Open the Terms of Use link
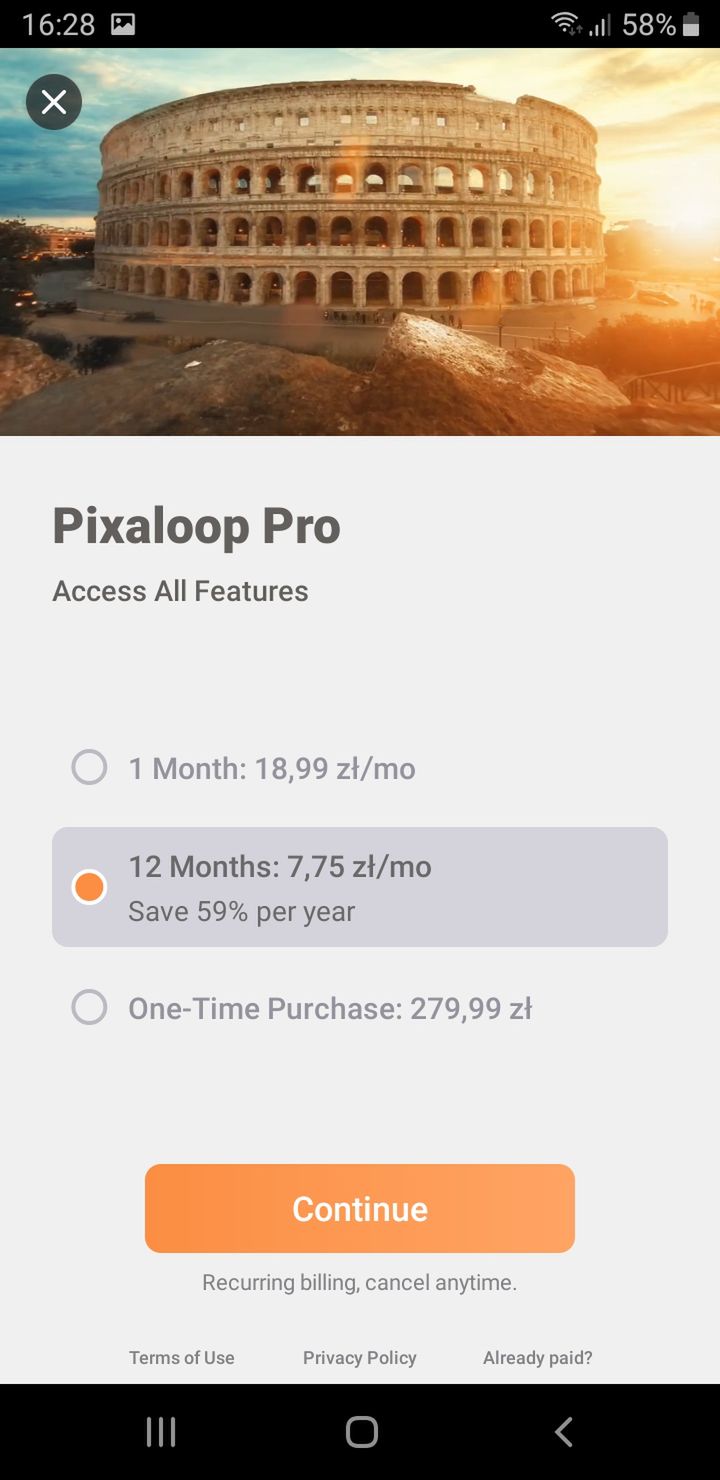 click(x=181, y=1357)
